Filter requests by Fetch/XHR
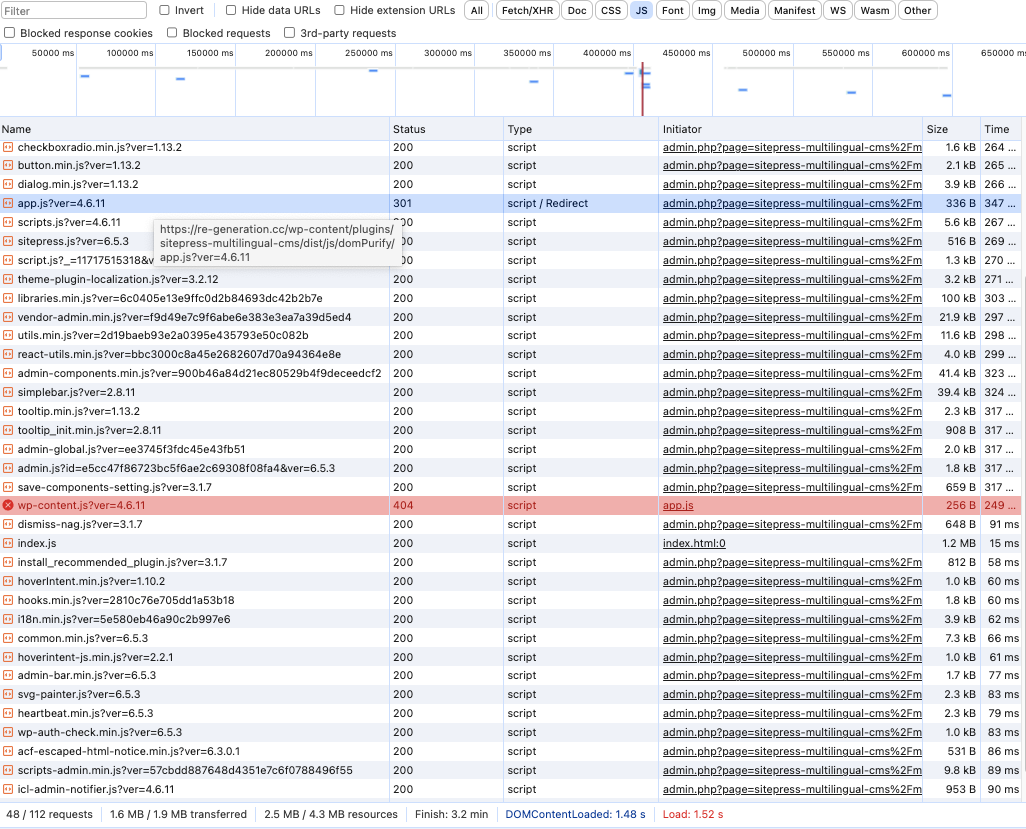The height and width of the screenshot is (829, 1026). [x=527, y=10]
